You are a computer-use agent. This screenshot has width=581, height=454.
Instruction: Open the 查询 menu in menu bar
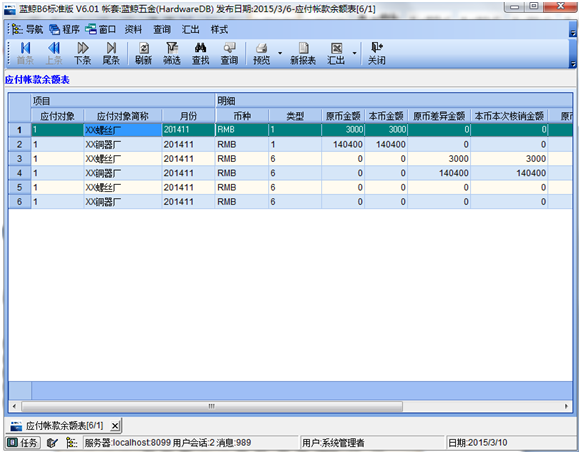[x=162, y=29]
